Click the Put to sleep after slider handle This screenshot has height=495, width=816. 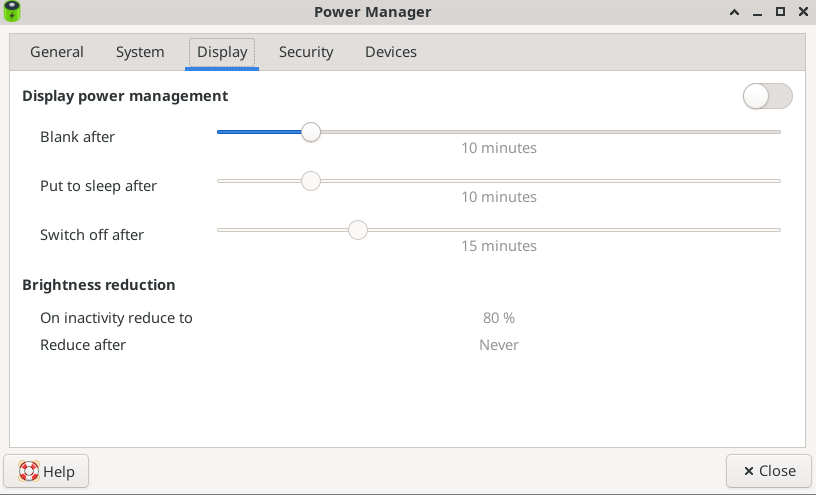click(x=311, y=181)
